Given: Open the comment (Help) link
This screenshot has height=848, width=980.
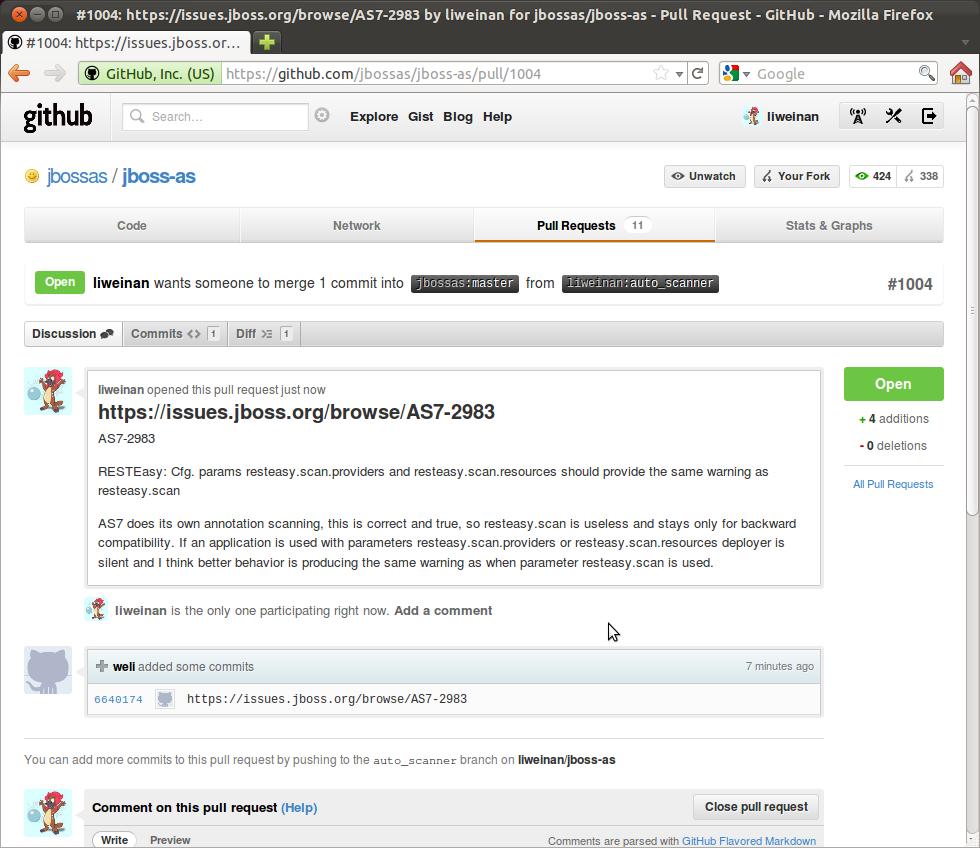Looking at the screenshot, I should coord(299,807).
